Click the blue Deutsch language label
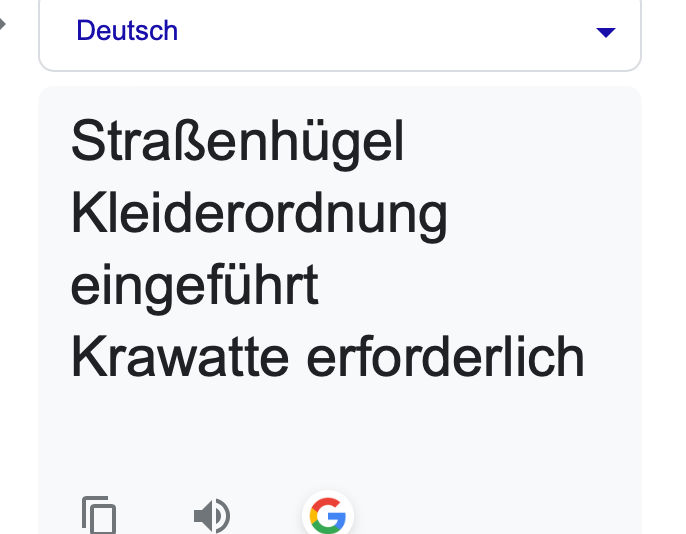This screenshot has height=534, width=686. (127, 31)
